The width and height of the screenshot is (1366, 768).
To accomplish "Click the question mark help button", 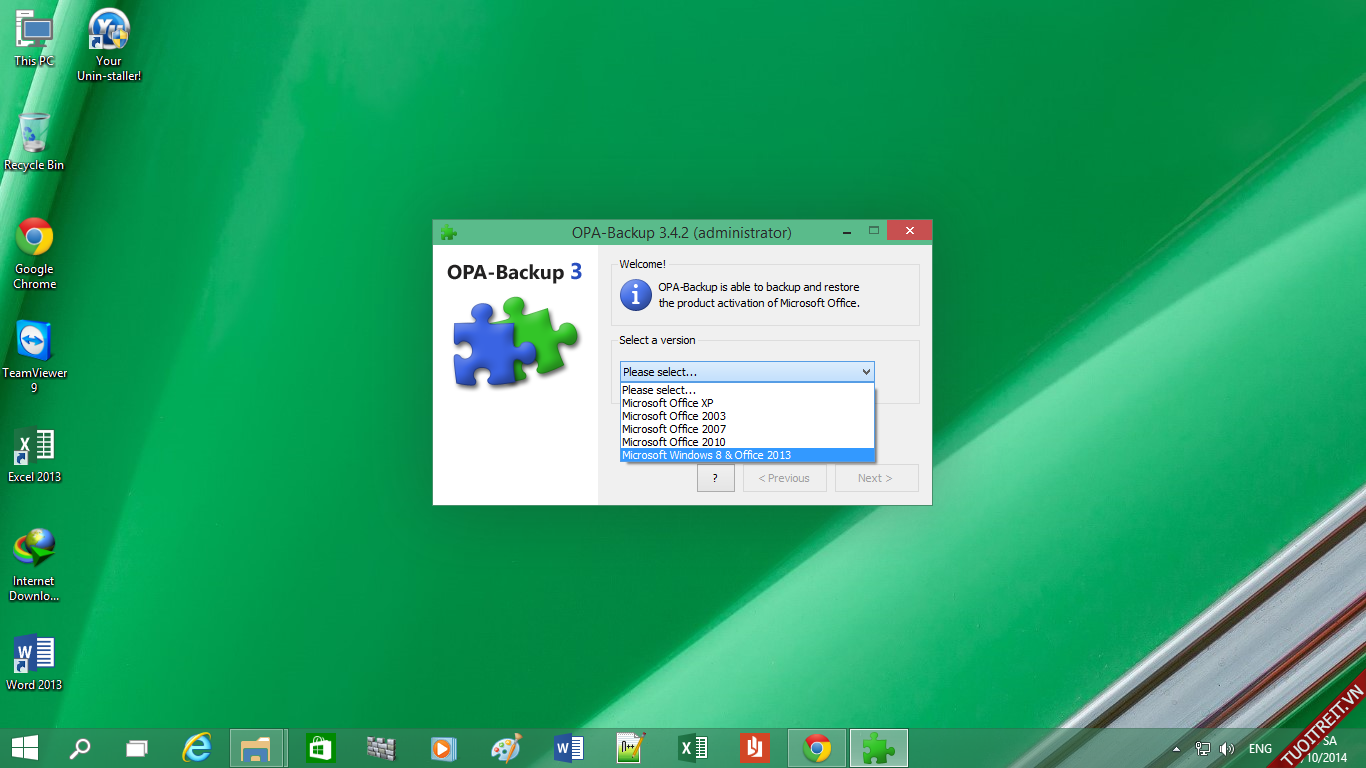I will tap(715, 478).
